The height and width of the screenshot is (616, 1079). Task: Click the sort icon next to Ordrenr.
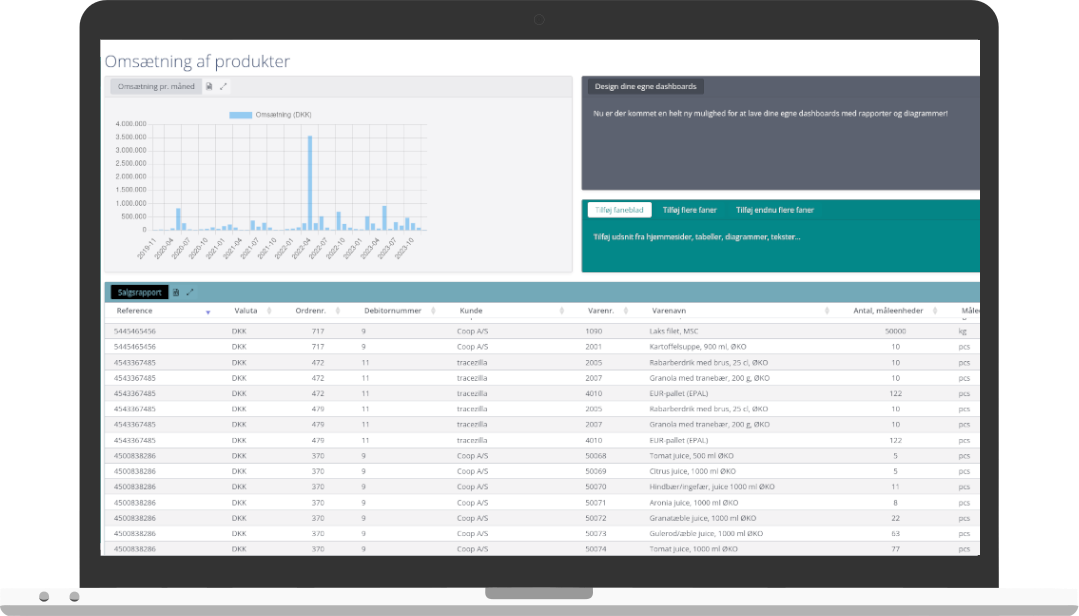coord(337,311)
